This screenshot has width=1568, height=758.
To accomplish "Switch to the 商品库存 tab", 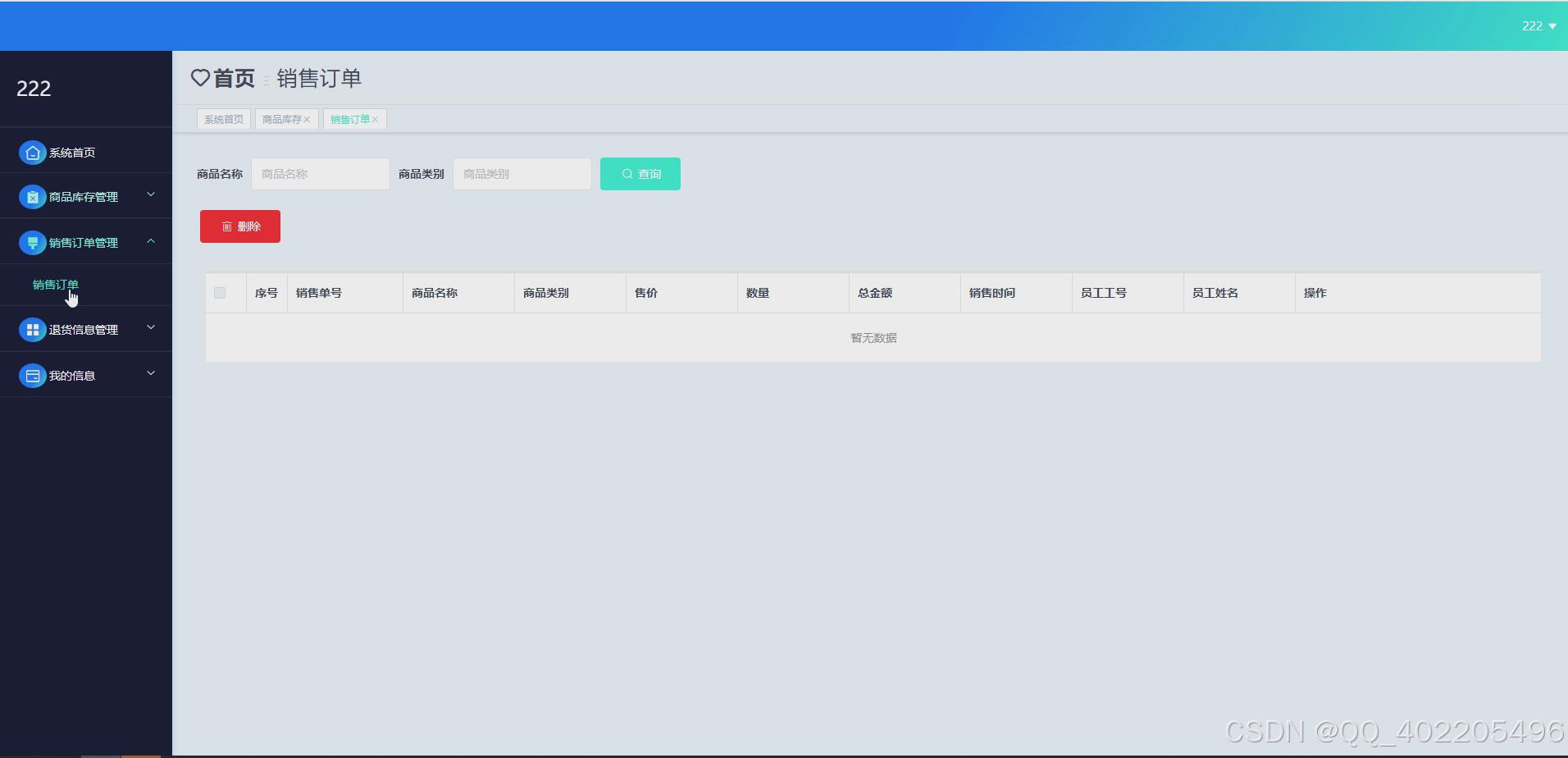I will (x=281, y=119).
